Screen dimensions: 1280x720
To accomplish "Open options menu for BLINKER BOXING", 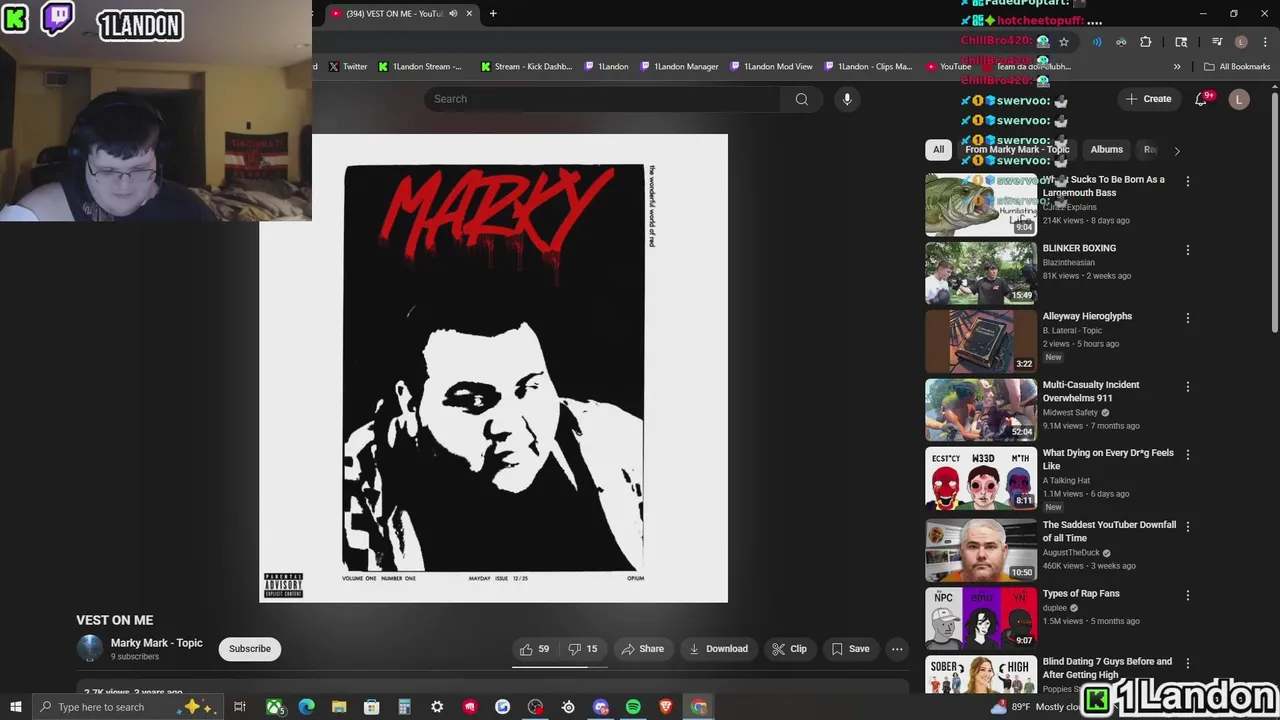I will 1188,250.
